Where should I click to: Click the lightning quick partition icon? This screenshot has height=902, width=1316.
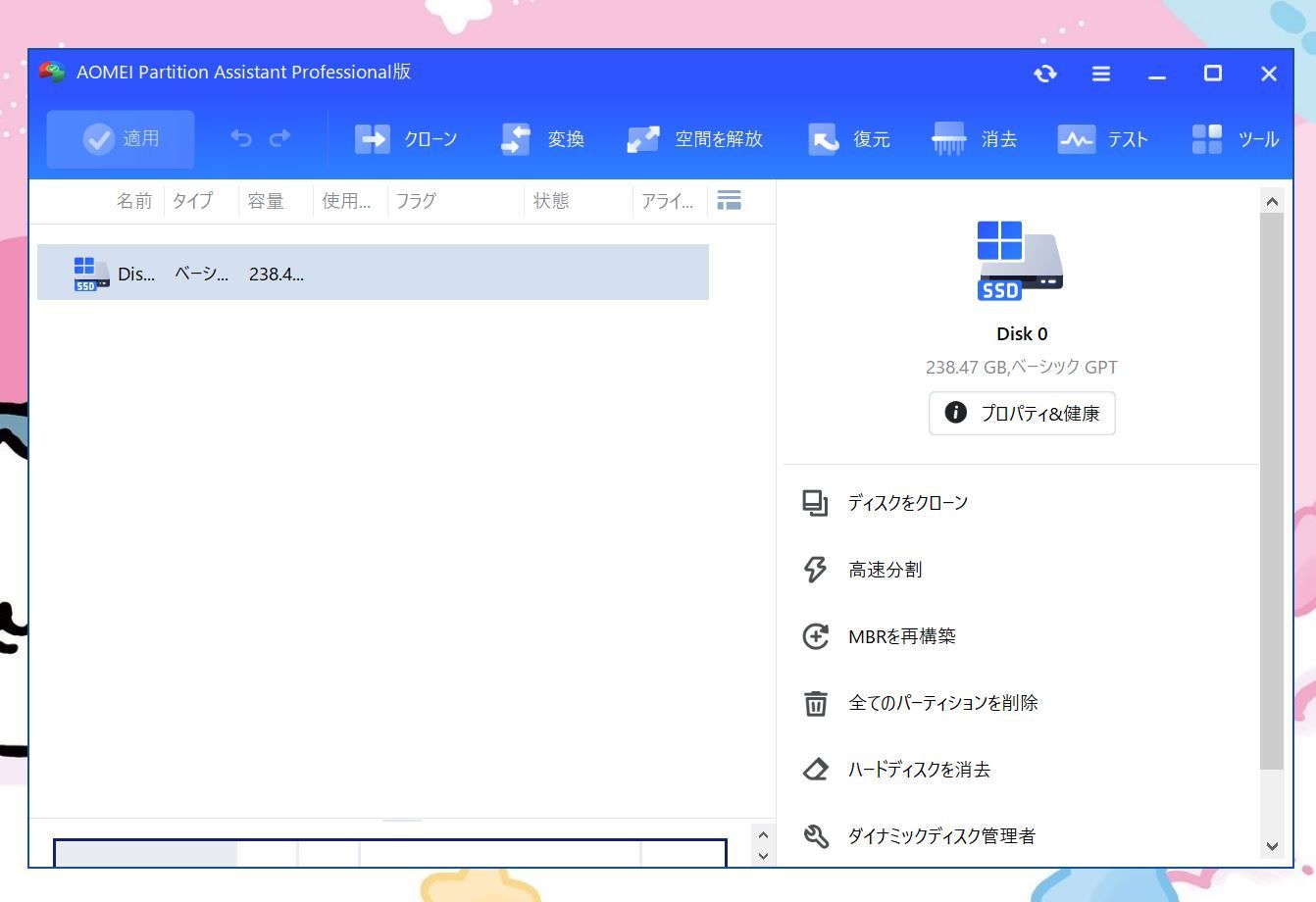815,570
